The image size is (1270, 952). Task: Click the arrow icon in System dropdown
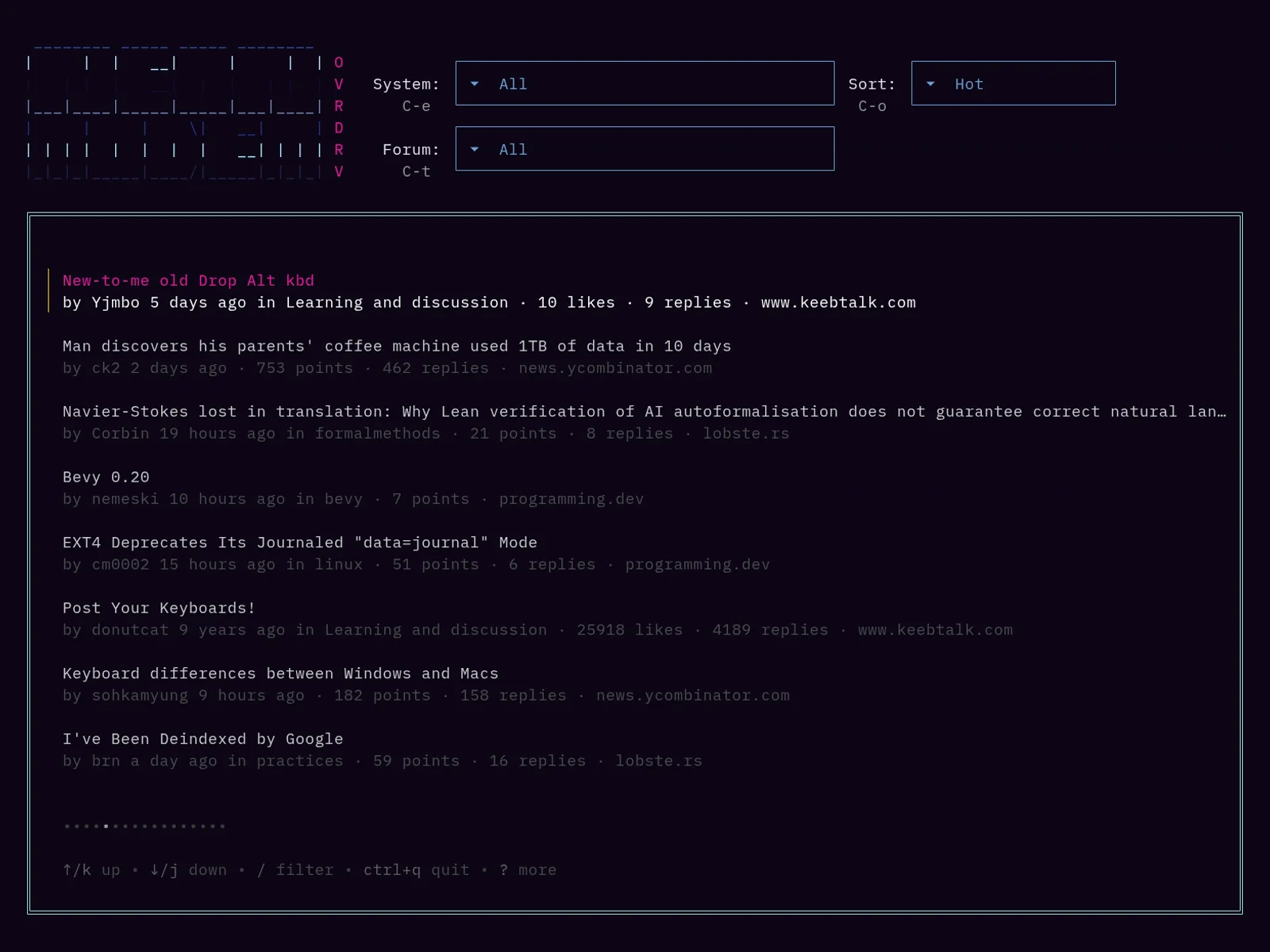475,83
